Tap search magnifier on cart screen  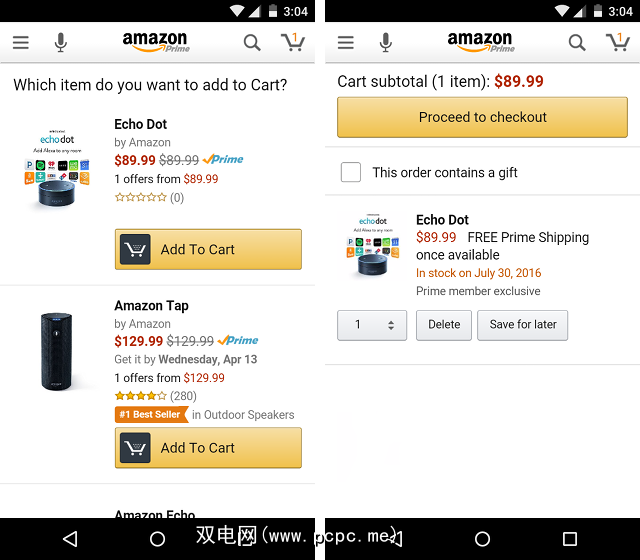click(x=577, y=43)
